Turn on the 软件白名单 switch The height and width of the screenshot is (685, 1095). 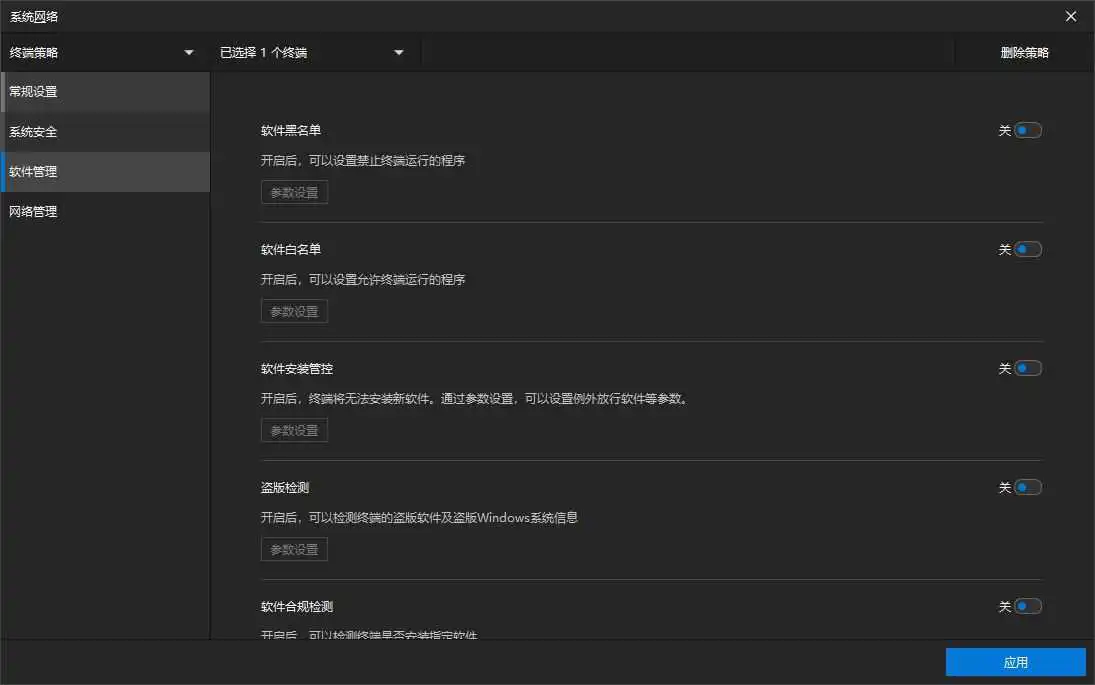1027,250
